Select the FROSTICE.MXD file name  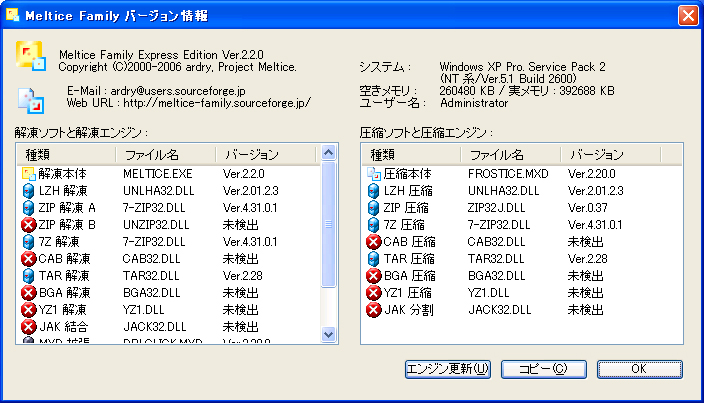point(508,174)
